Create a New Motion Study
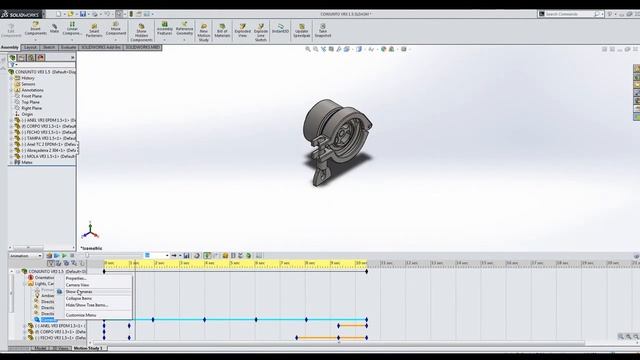 [204, 33]
